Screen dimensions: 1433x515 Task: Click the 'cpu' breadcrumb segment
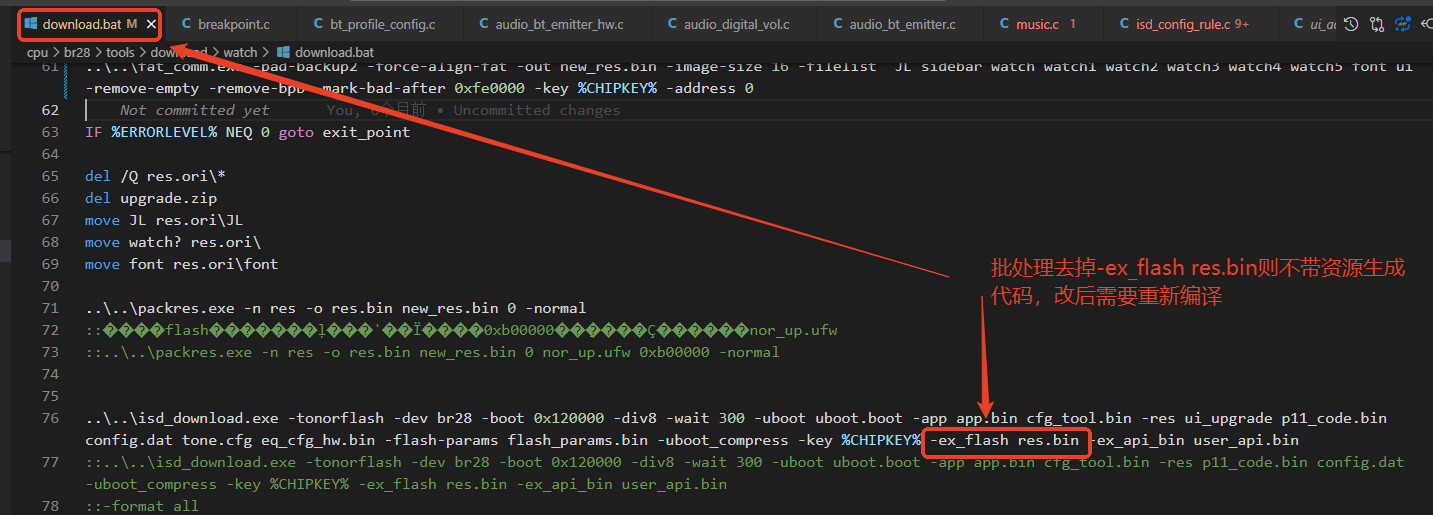[37, 52]
